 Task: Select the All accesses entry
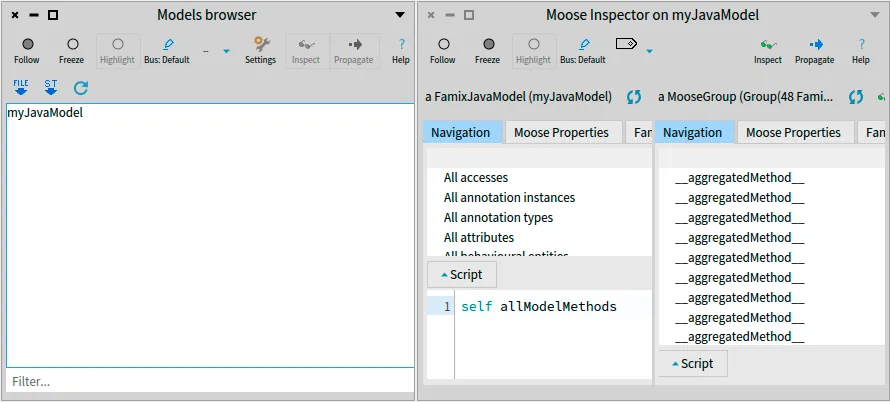pos(539,178)
